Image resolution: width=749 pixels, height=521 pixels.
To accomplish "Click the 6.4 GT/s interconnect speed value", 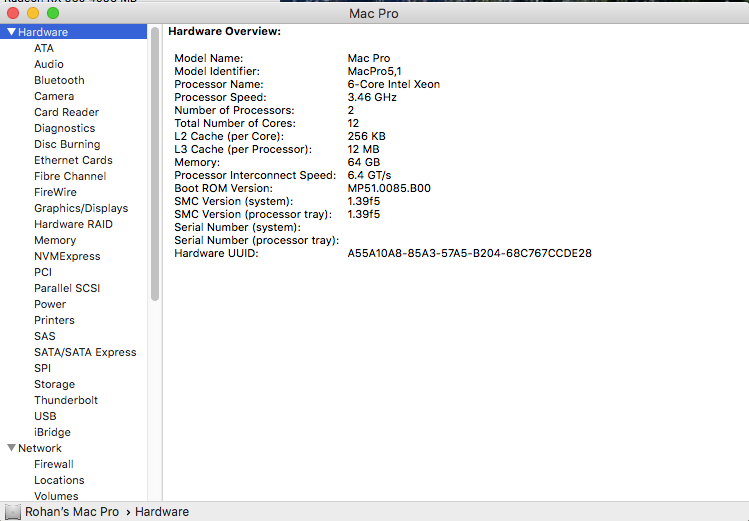I will click(x=369, y=175).
